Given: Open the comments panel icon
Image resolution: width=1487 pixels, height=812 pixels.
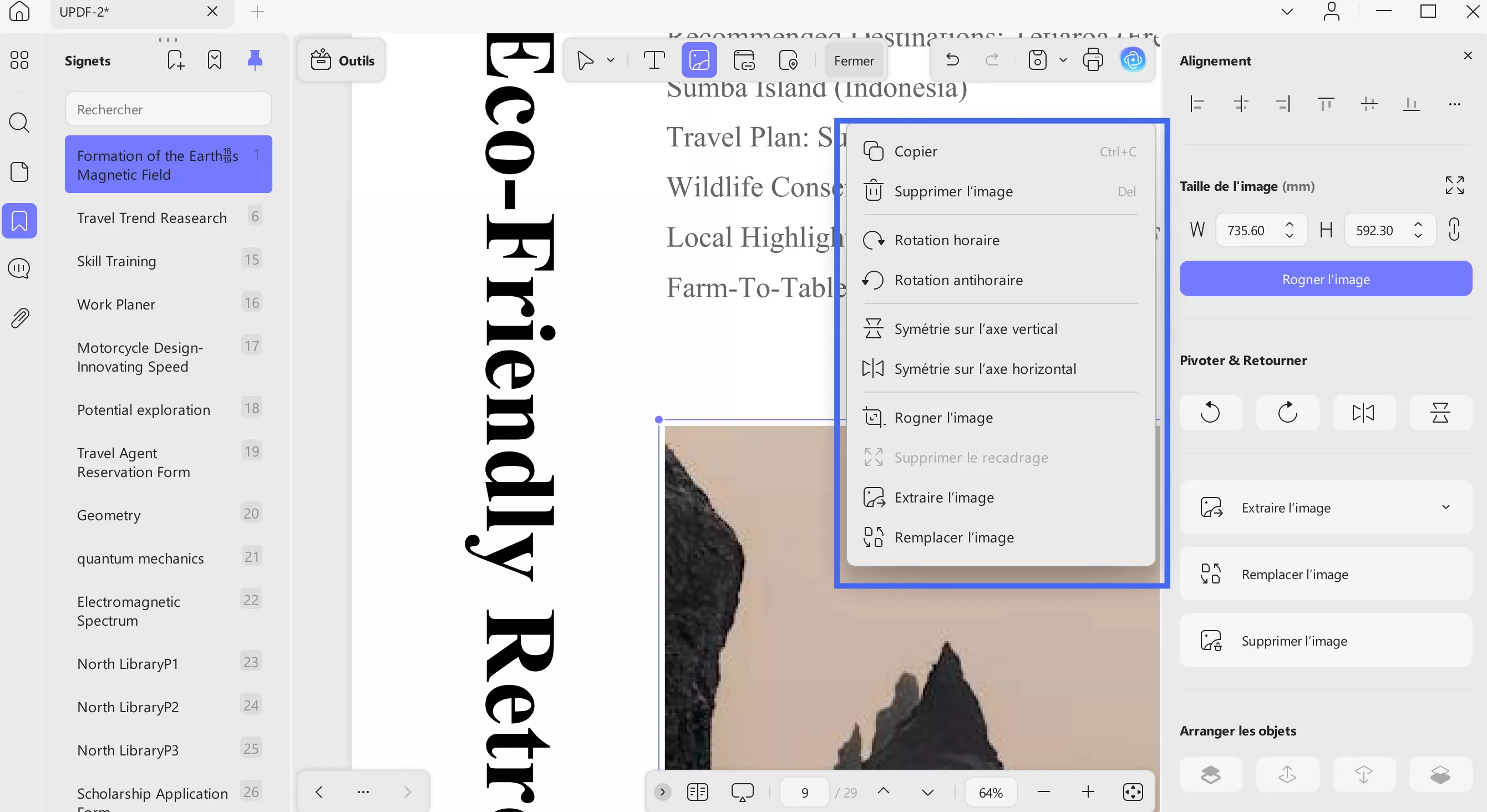Looking at the screenshot, I should [19, 268].
